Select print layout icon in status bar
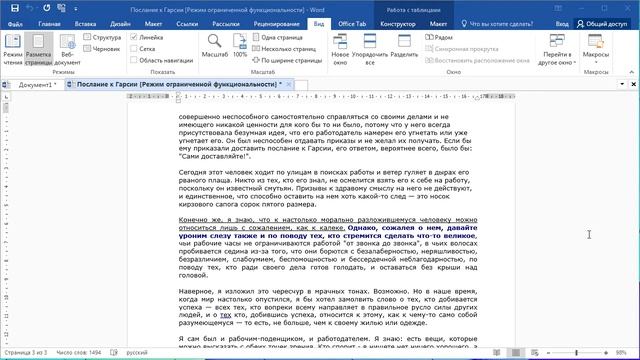 (x=516, y=352)
